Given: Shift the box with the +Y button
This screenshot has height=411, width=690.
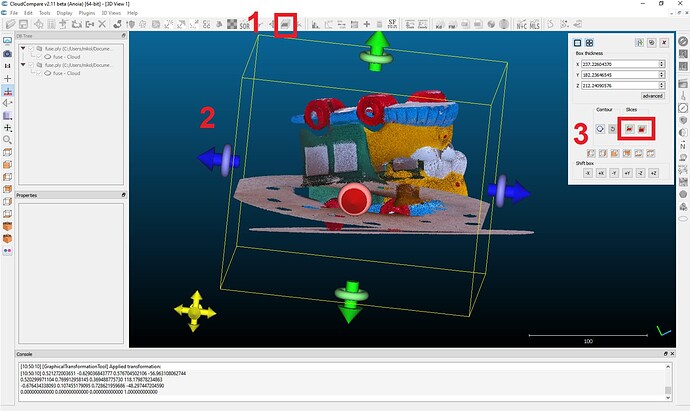Looking at the screenshot, I should point(628,173).
